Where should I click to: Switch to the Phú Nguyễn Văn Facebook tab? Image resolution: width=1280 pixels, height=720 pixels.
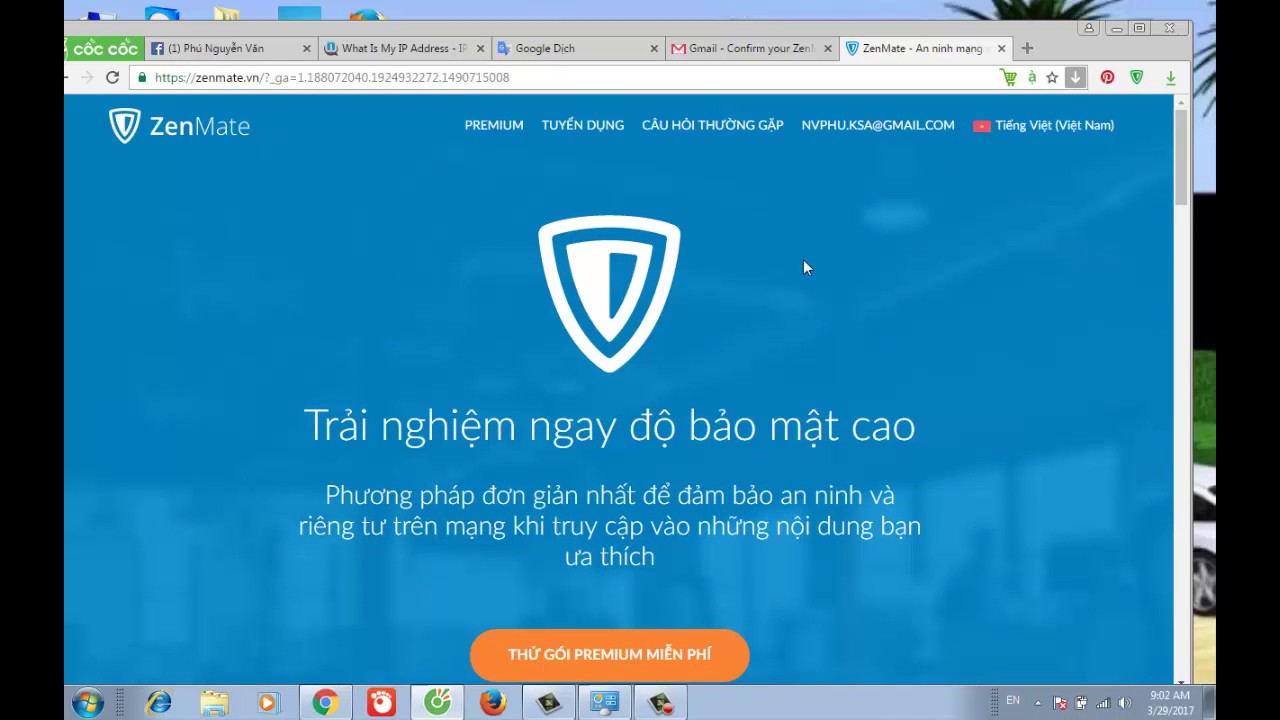coord(231,48)
